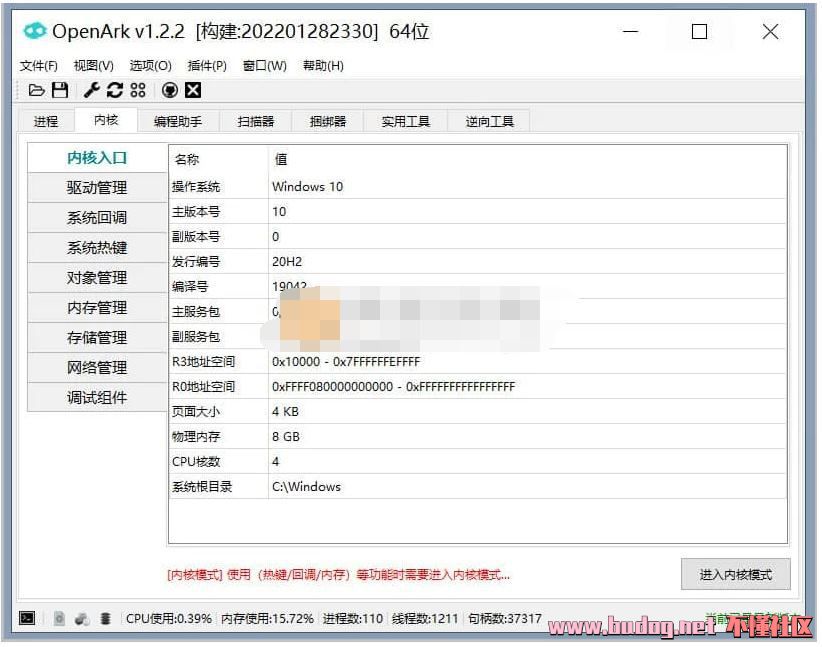This screenshot has height=647, width=822.
Task: Click the GitHub toolbar icon
Action: click(169, 90)
